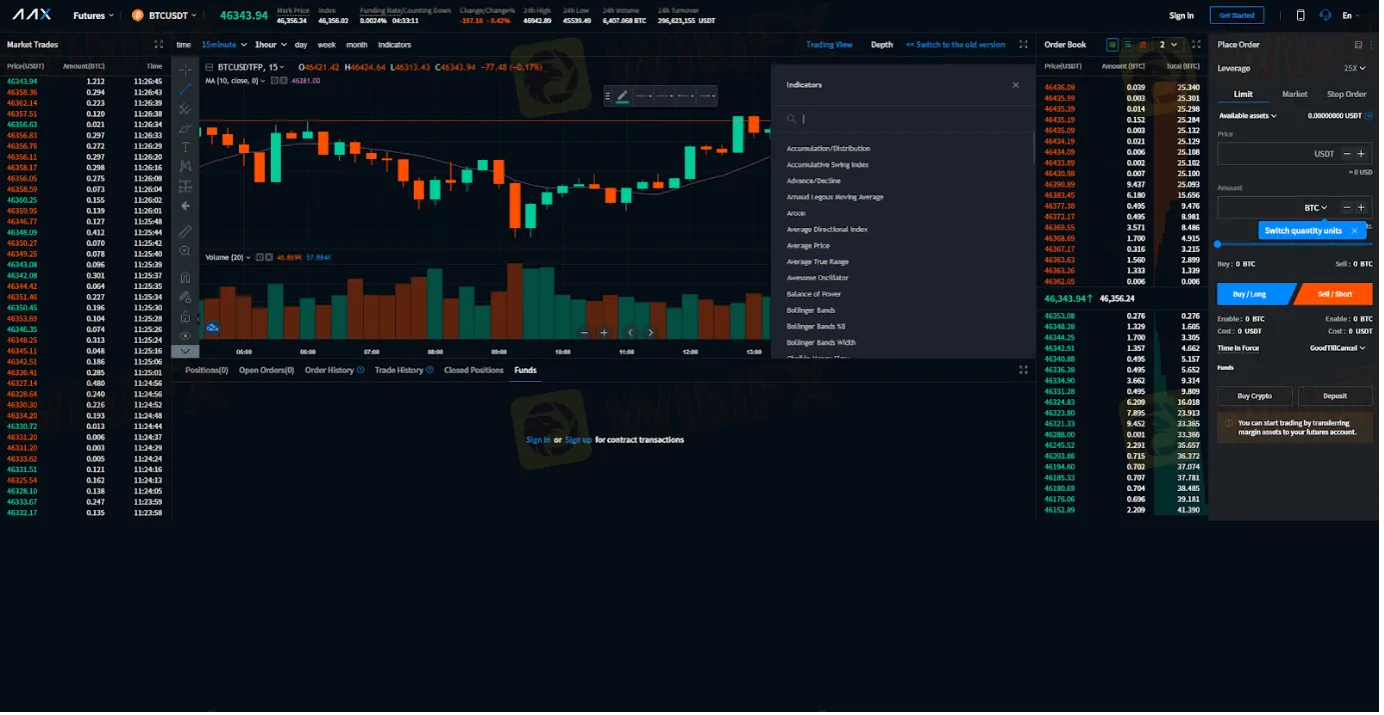The height and width of the screenshot is (715, 1384).
Task: Maximize the bottom positions panel
Action: pyautogui.click(x=1023, y=370)
